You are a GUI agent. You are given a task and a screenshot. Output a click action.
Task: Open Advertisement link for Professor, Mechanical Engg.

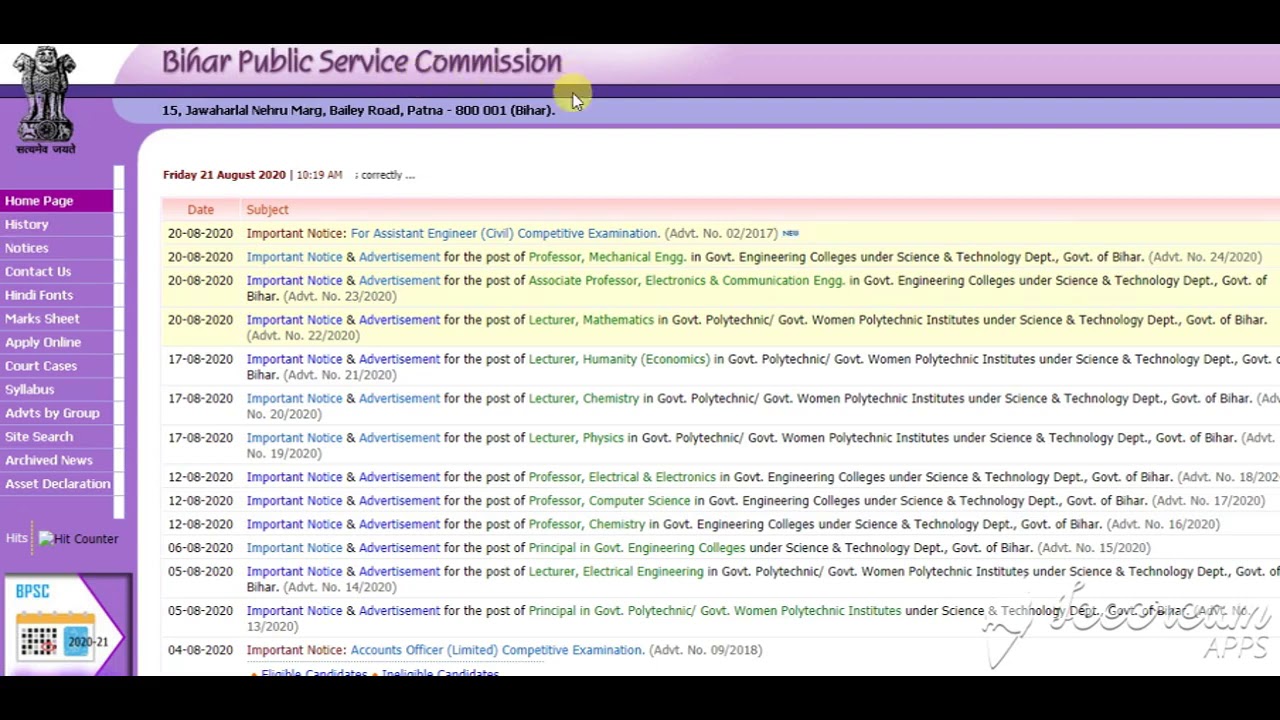click(399, 257)
